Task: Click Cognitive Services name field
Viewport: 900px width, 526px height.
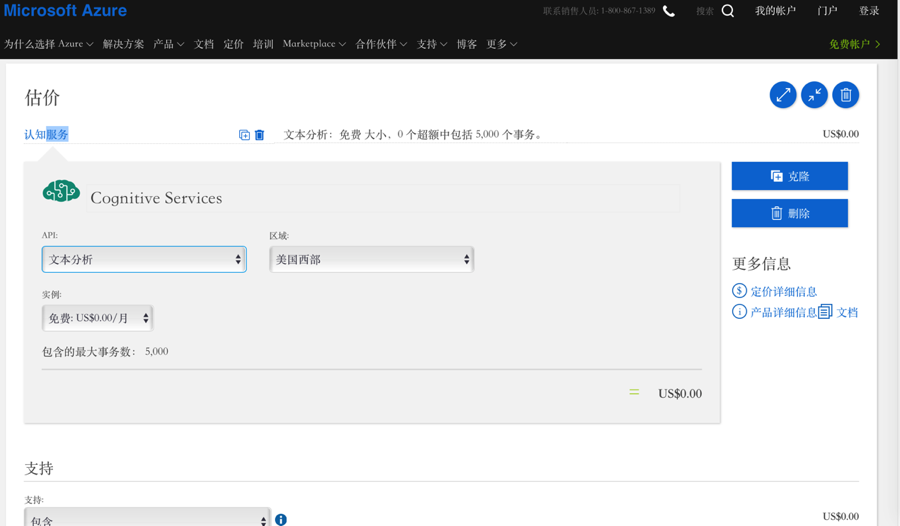Action: [383, 198]
